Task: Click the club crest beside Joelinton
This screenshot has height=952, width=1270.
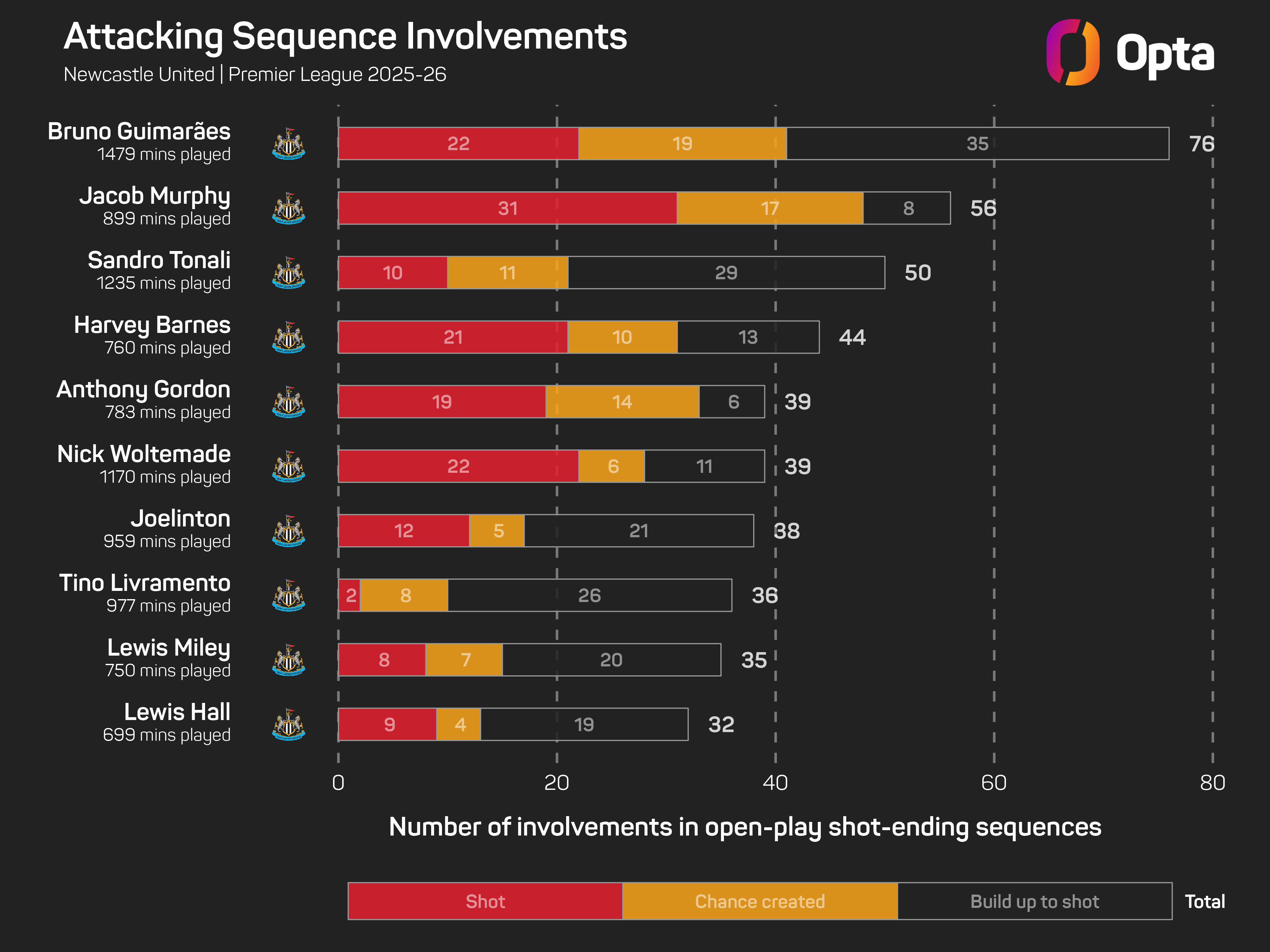Action: point(289,531)
